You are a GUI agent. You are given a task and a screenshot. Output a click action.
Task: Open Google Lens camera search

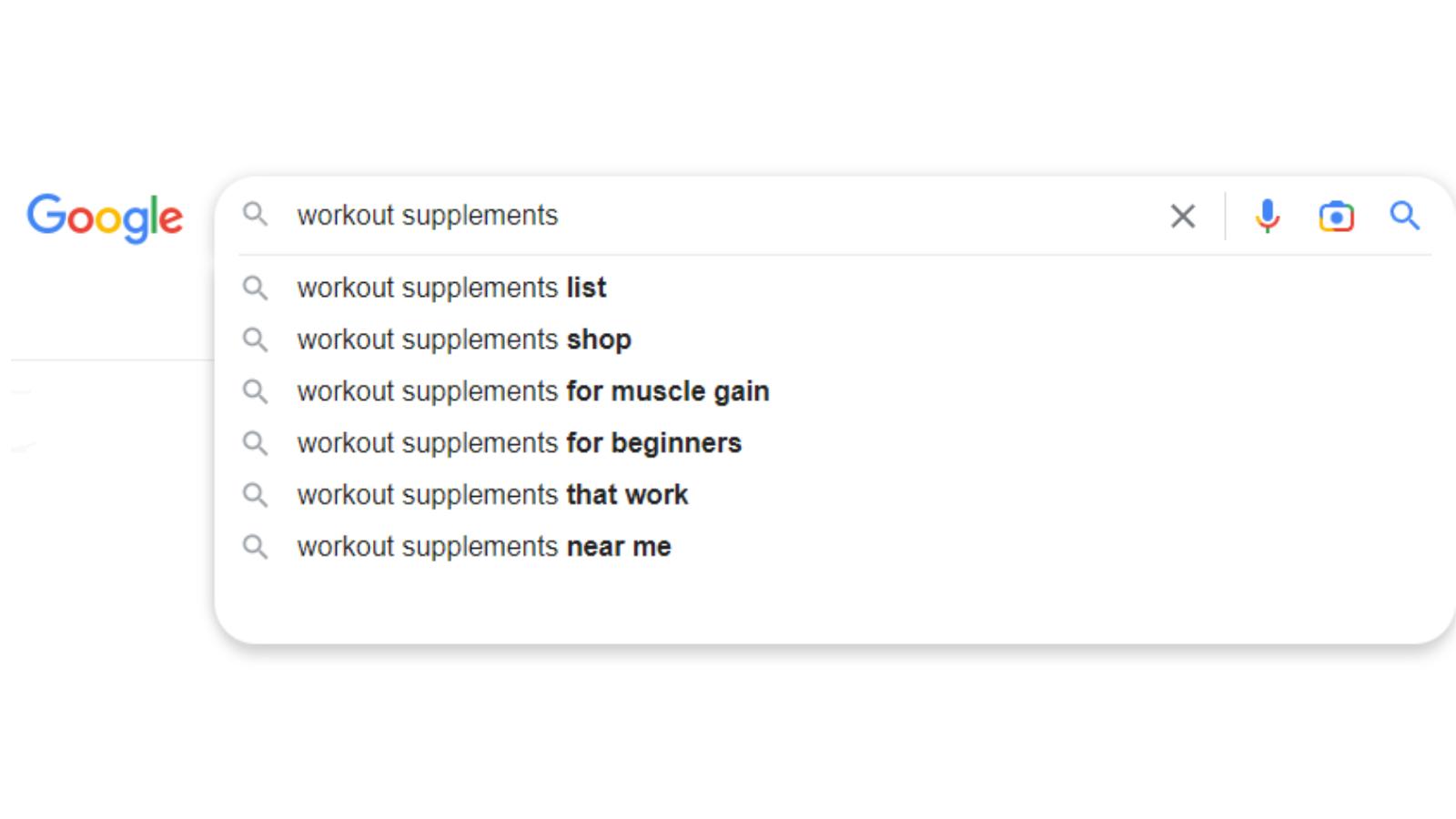coord(1336,216)
